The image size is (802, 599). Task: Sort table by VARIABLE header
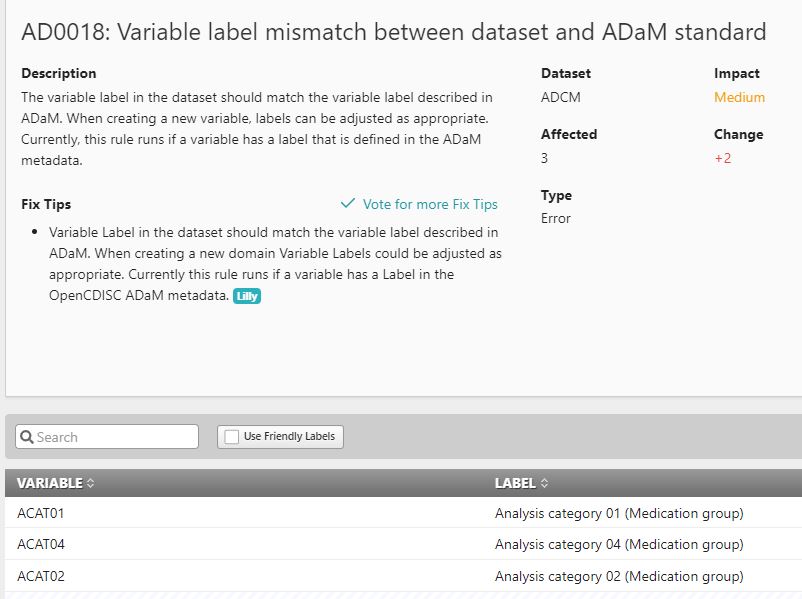click(x=50, y=483)
